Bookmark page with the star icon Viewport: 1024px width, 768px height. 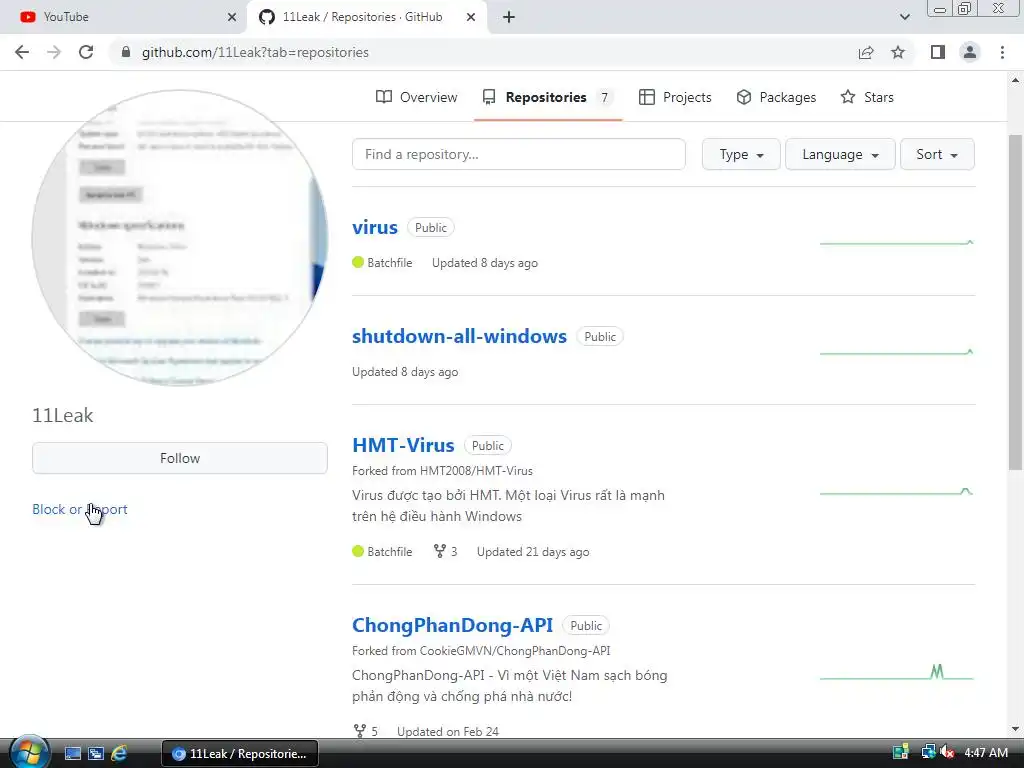tap(899, 52)
